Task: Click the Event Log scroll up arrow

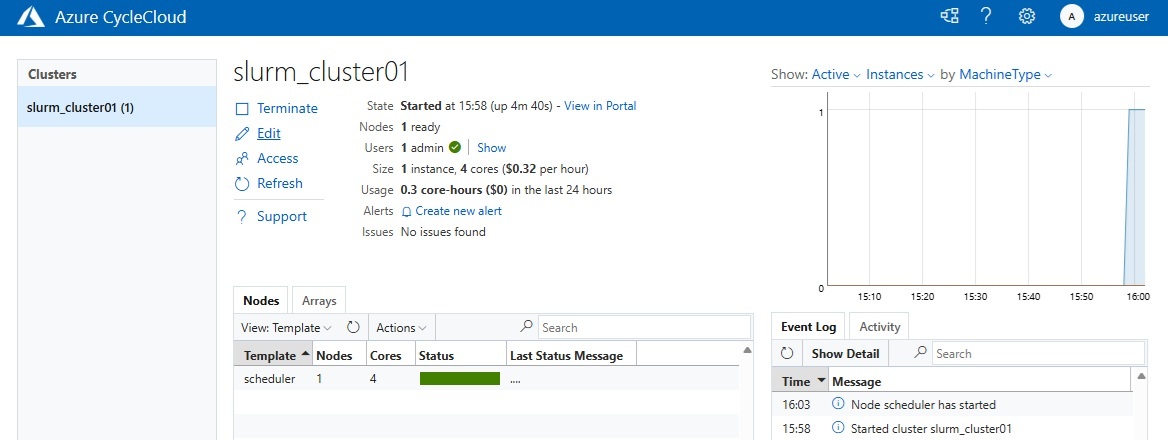Action: click(x=1140, y=376)
